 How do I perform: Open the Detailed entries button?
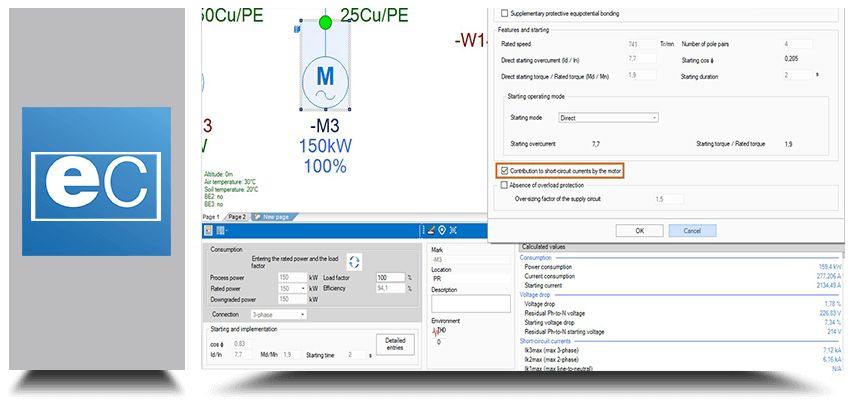tap(395, 344)
